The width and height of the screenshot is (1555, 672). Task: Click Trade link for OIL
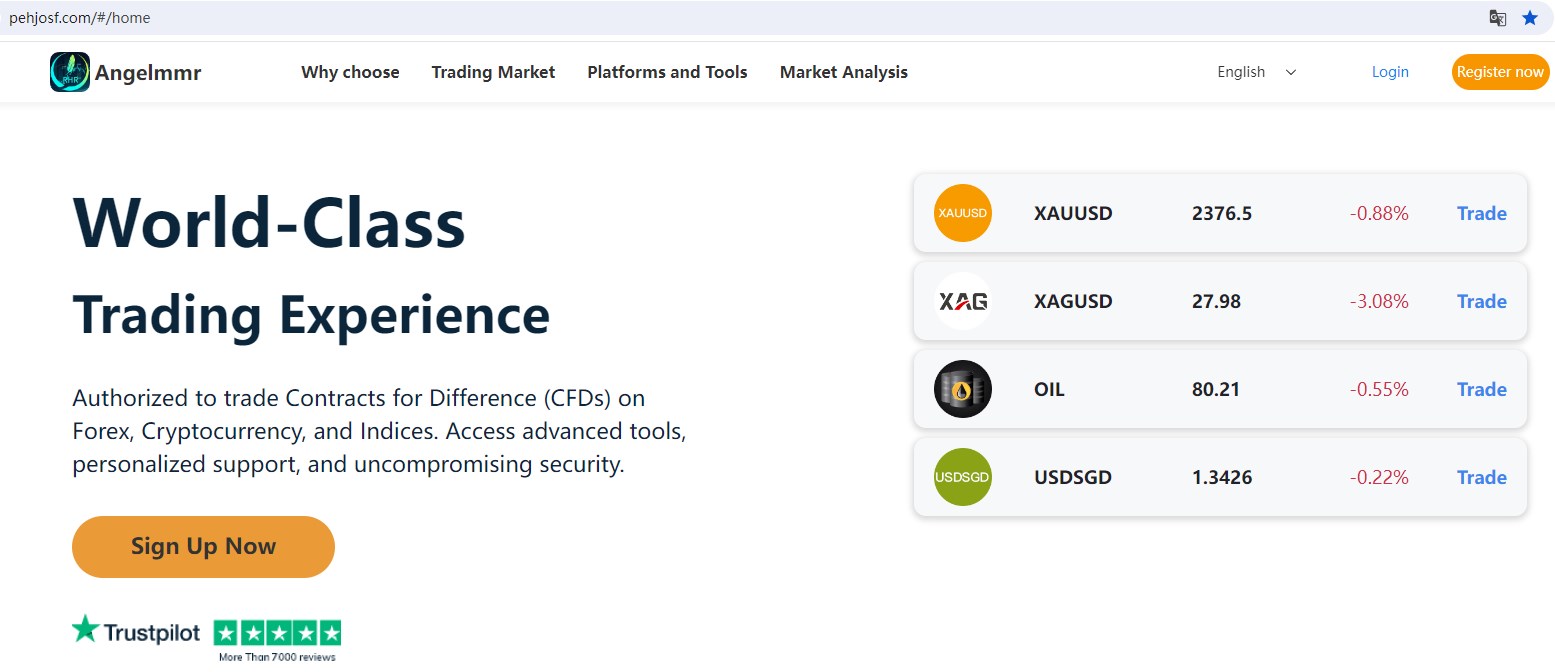1481,389
